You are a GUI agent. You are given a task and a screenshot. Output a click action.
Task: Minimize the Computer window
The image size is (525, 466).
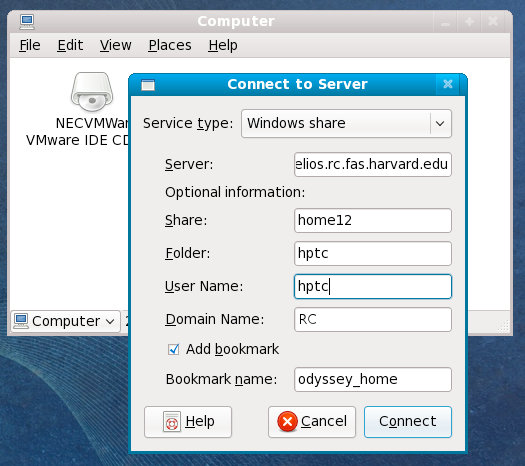coord(445,22)
